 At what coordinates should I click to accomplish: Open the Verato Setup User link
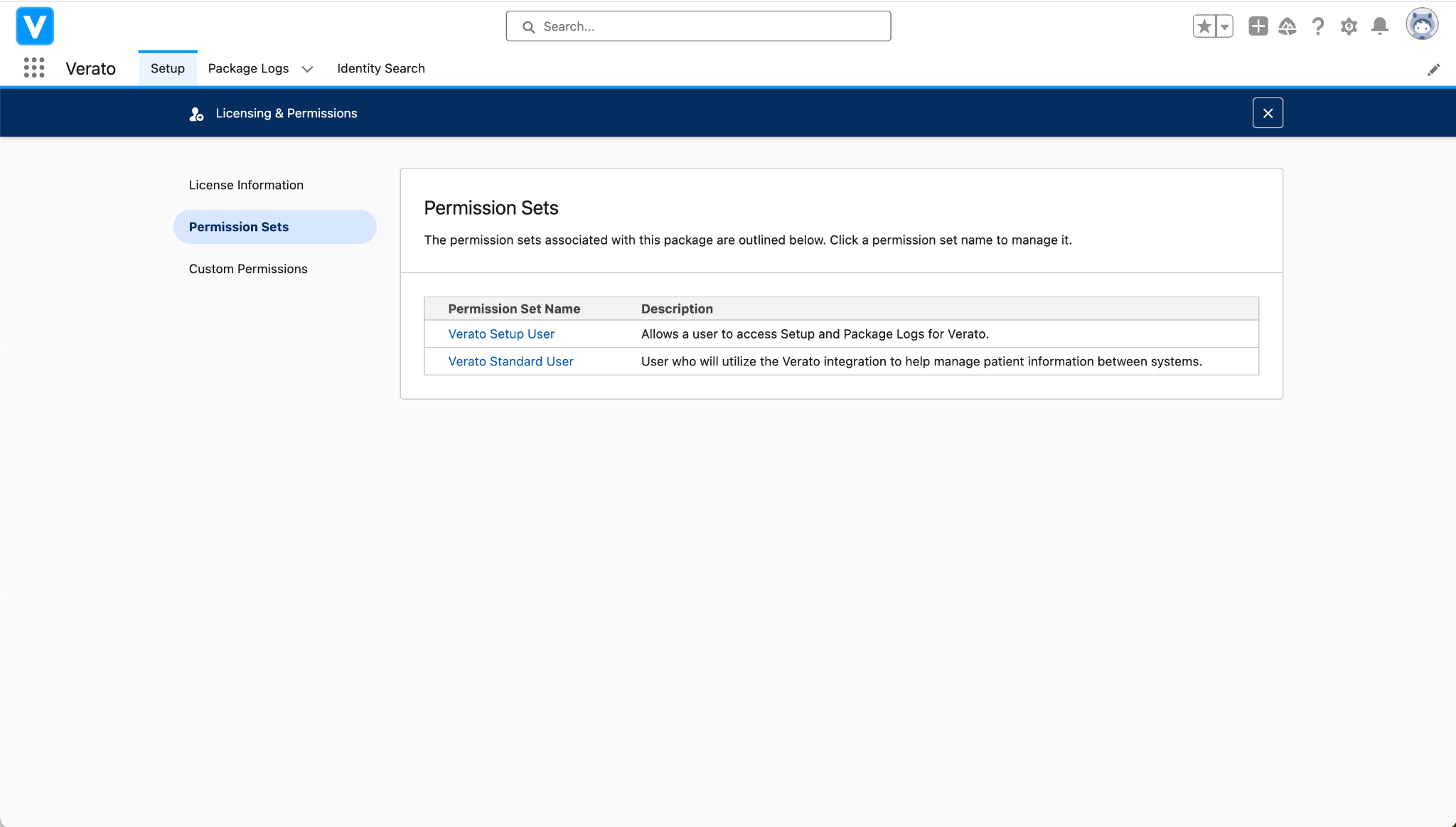(501, 334)
